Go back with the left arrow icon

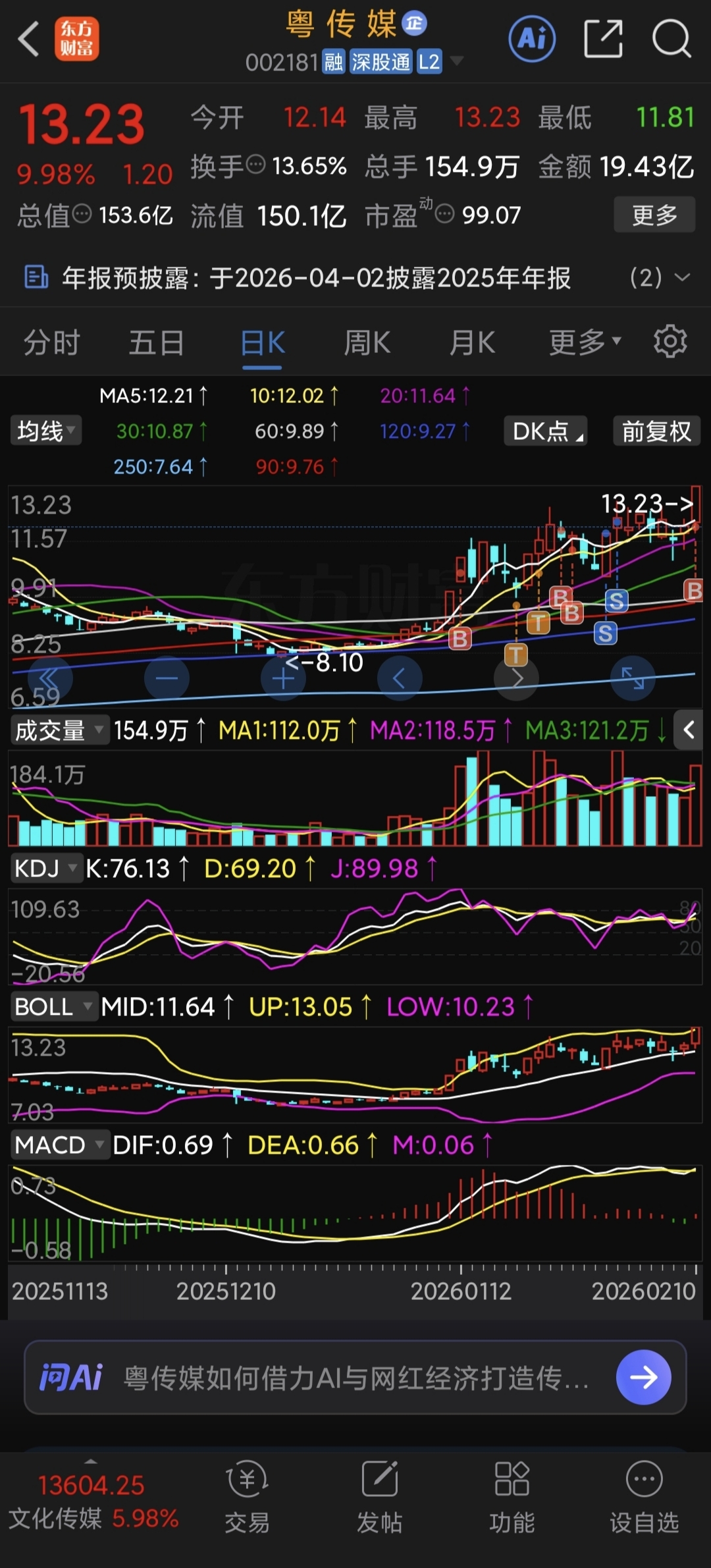28,39
